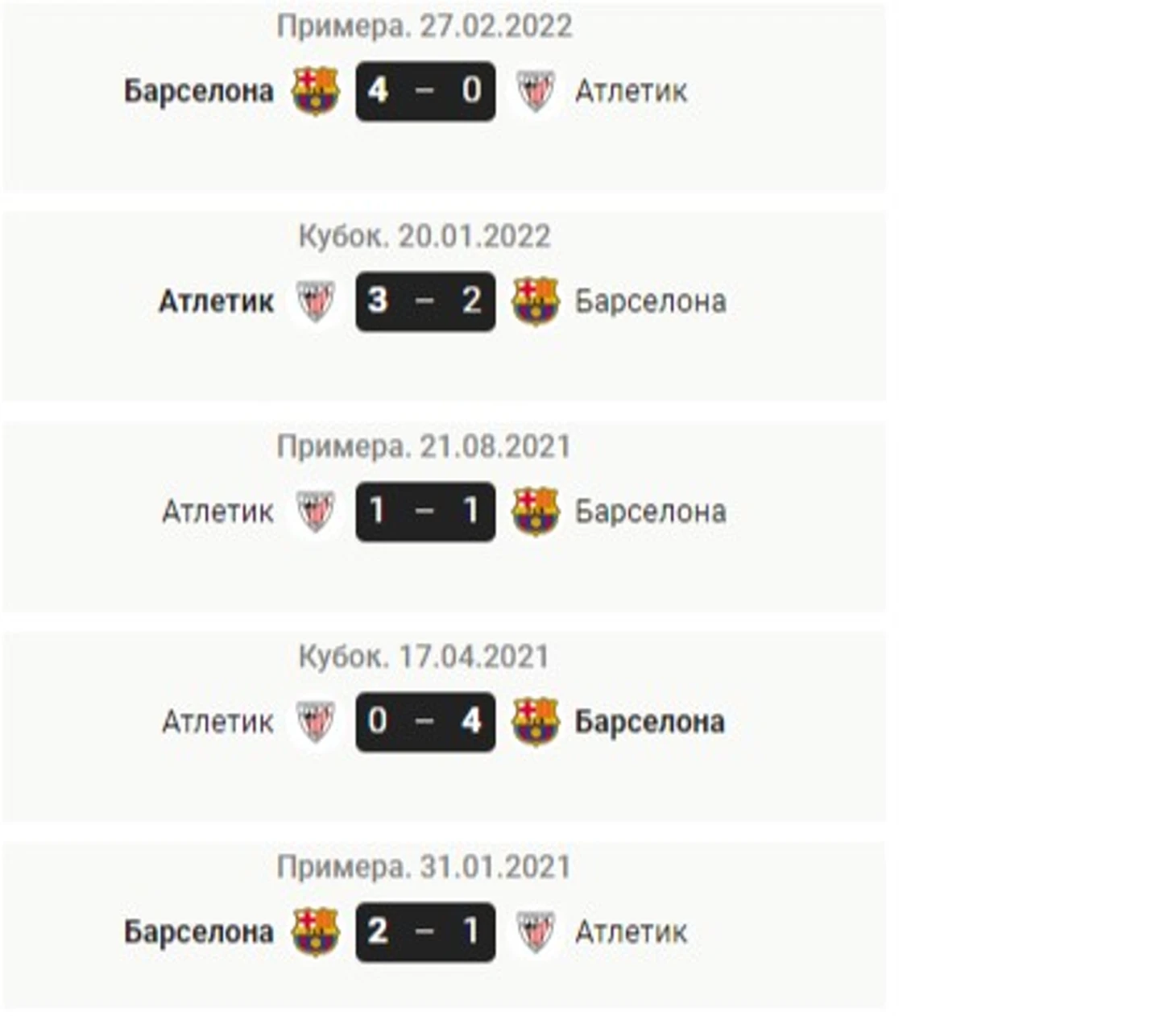Open the 2 – 1 score box

pos(425,932)
